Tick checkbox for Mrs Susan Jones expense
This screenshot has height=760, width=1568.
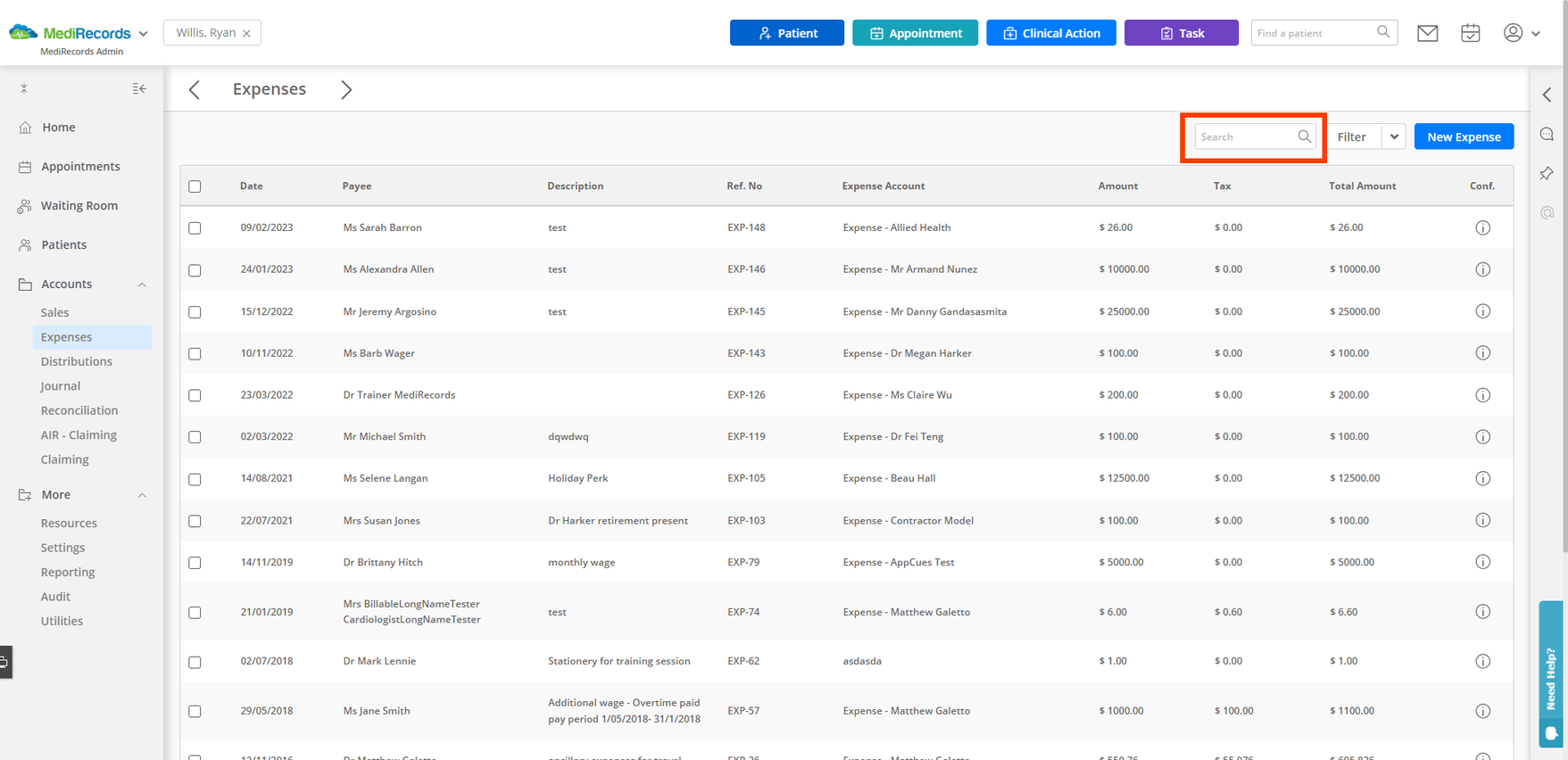tap(195, 521)
